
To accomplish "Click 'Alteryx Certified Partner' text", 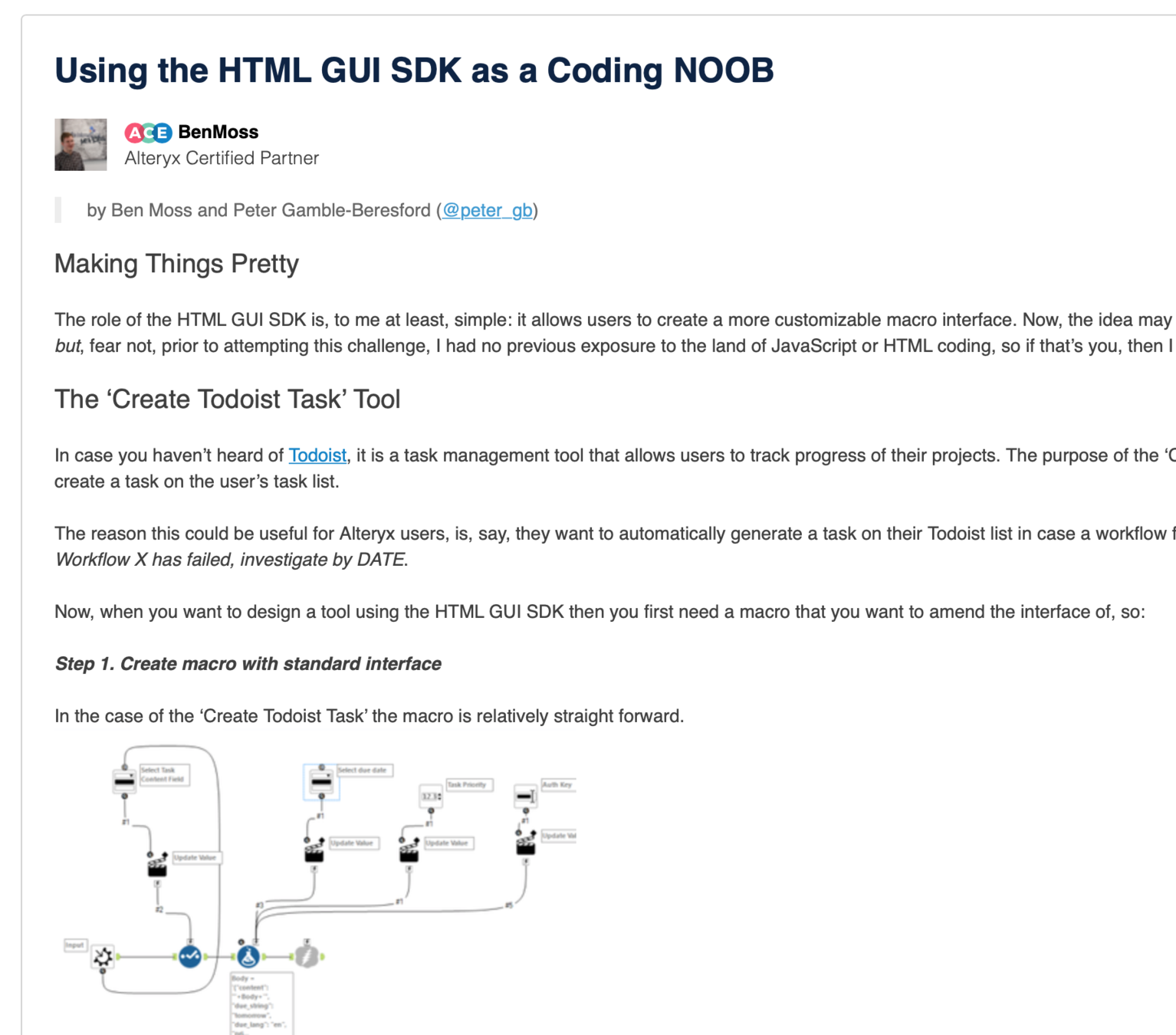I will (x=222, y=158).
